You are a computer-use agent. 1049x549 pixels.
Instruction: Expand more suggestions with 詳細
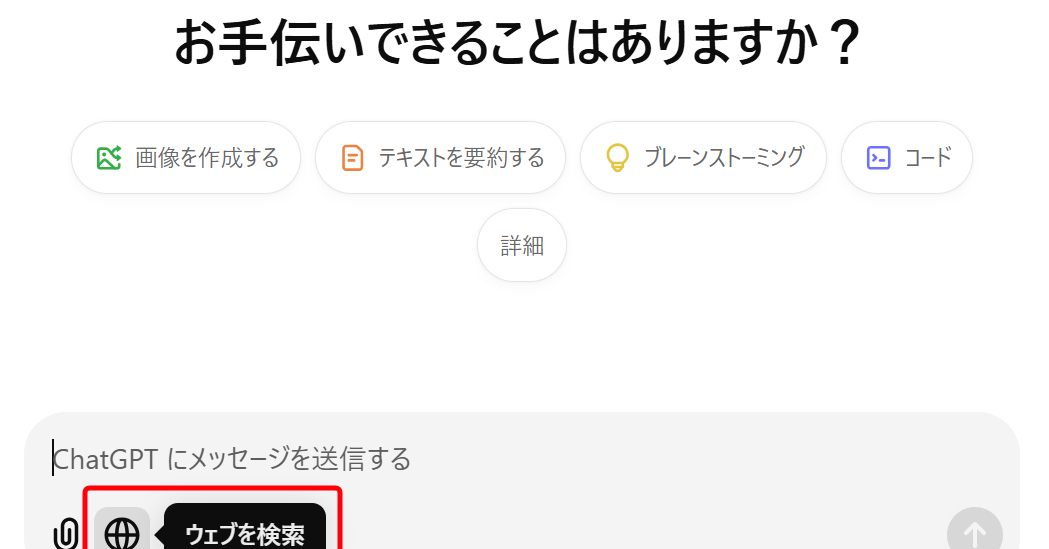point(522,245)
